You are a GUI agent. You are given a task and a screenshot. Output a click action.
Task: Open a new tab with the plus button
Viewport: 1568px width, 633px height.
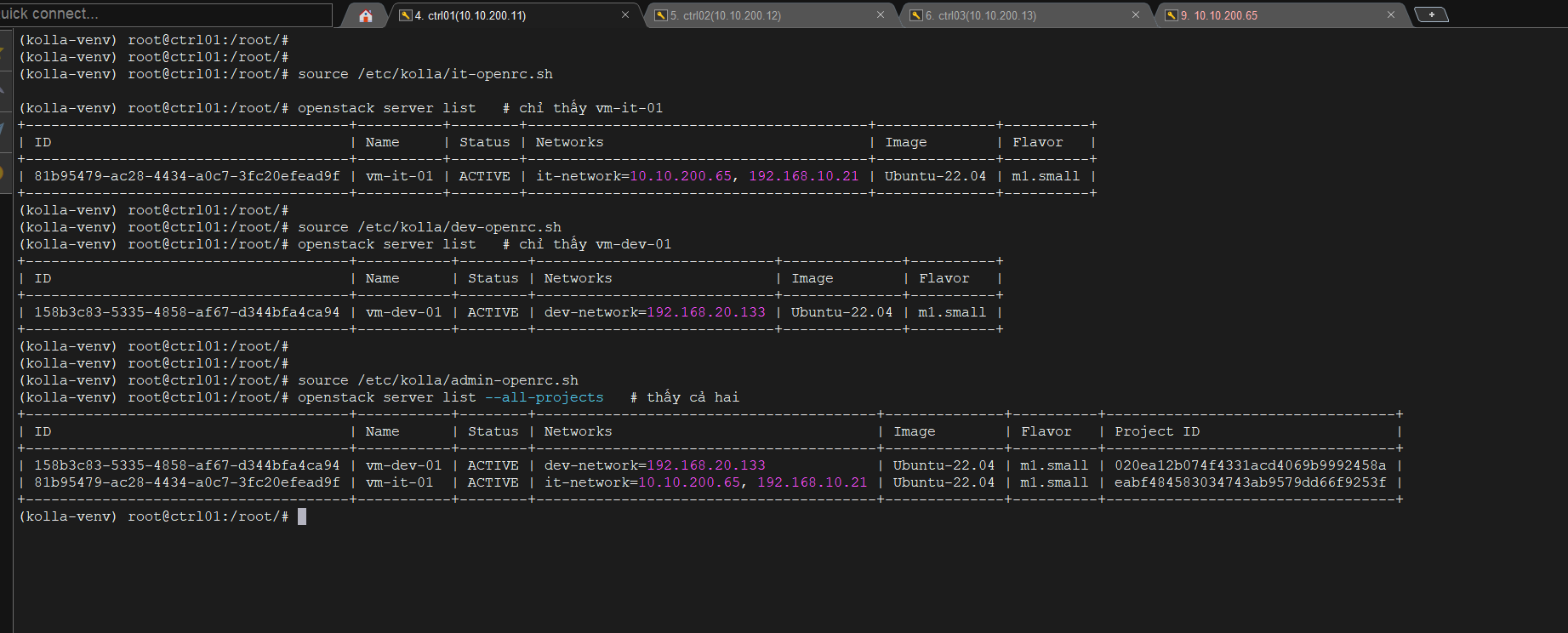[x=1432, y=14]
